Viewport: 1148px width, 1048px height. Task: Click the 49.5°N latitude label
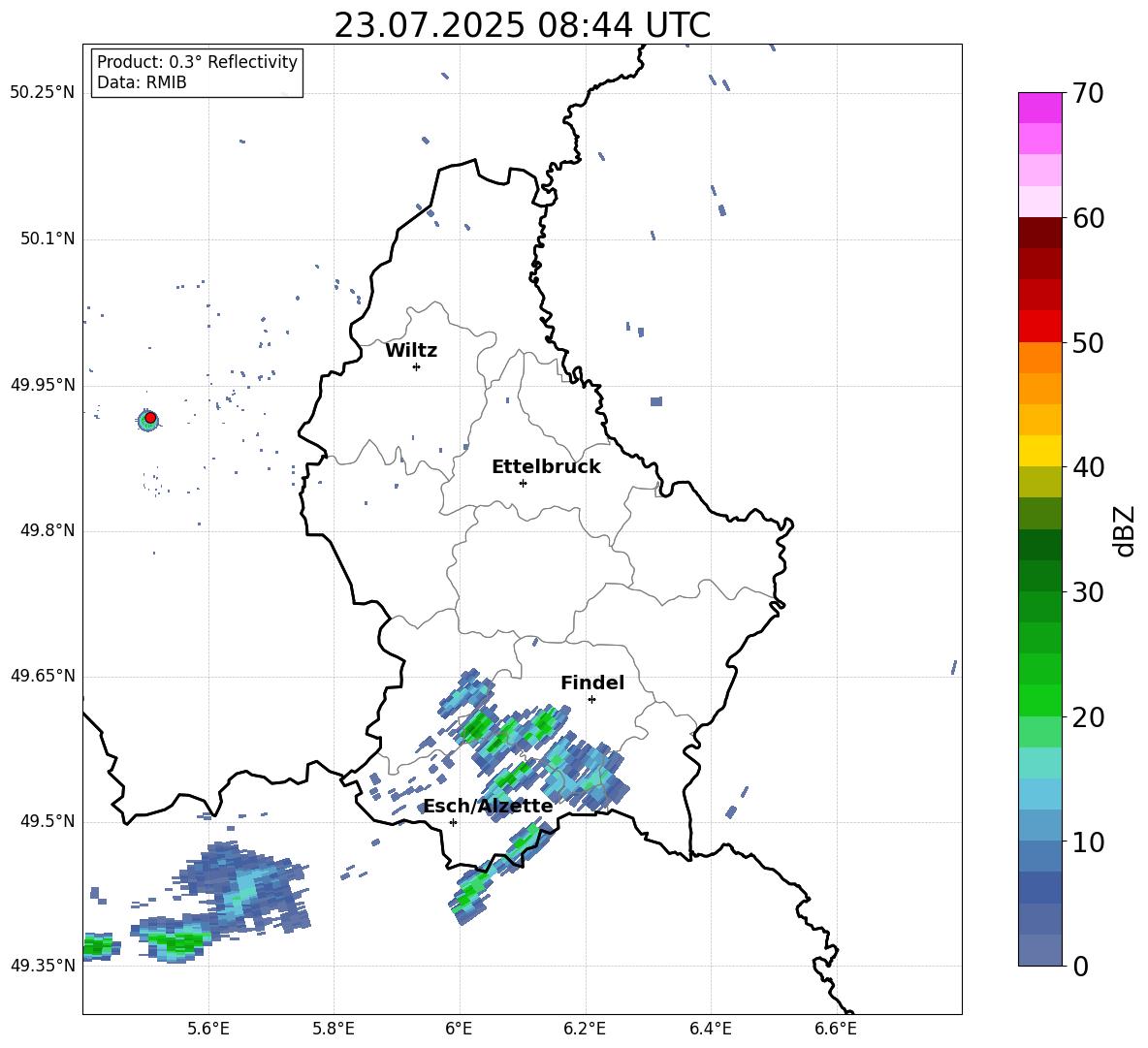point(48,822)
